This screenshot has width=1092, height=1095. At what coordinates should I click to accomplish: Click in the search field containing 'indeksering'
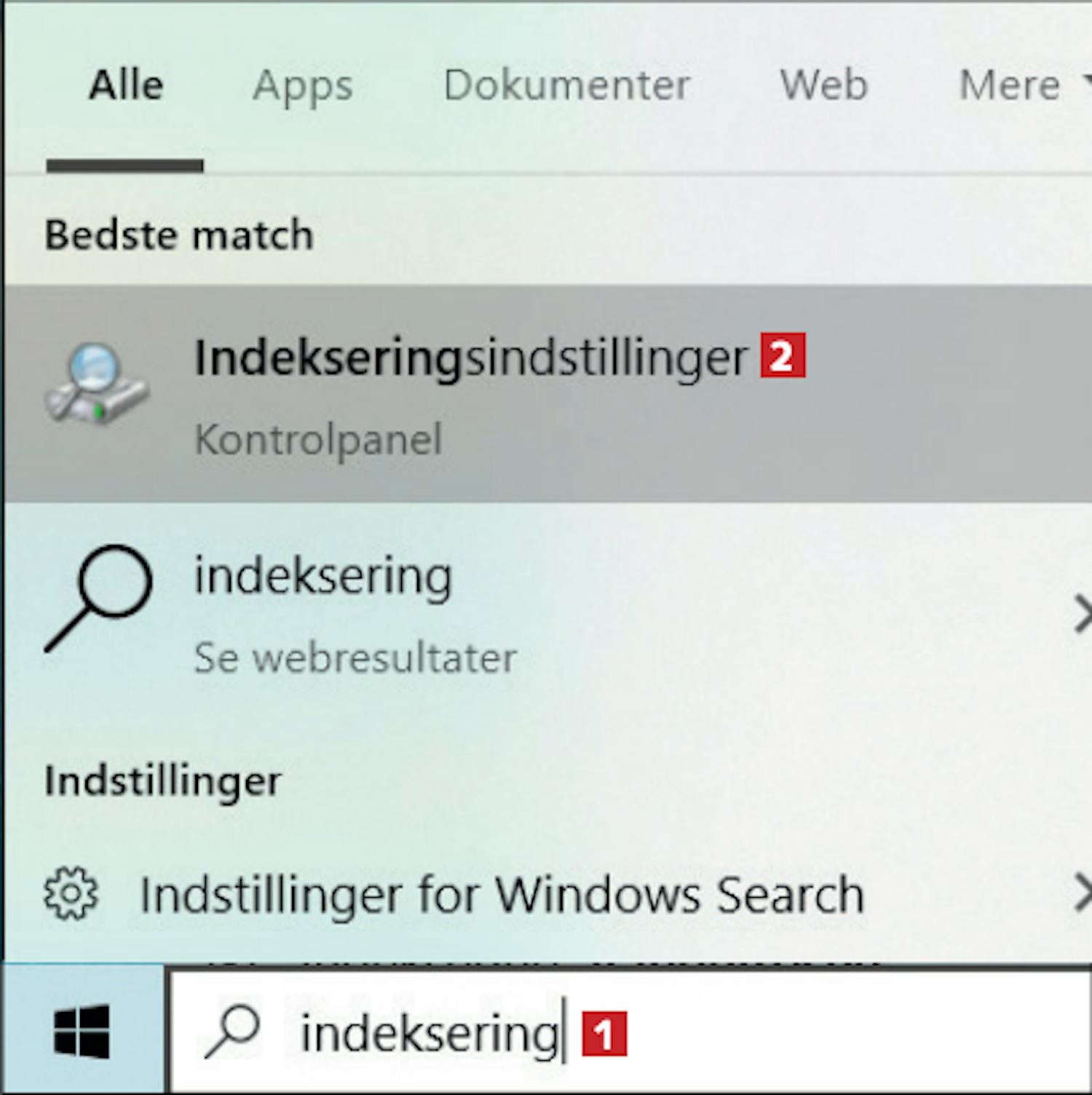pos(630,1031)
